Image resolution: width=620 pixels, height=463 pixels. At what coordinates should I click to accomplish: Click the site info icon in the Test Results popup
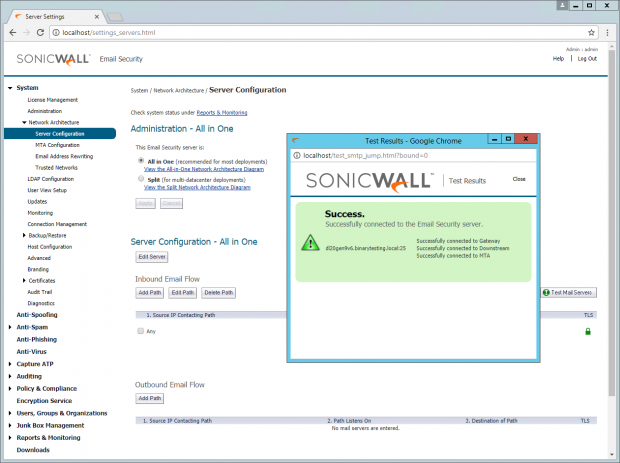coord(297,155)
